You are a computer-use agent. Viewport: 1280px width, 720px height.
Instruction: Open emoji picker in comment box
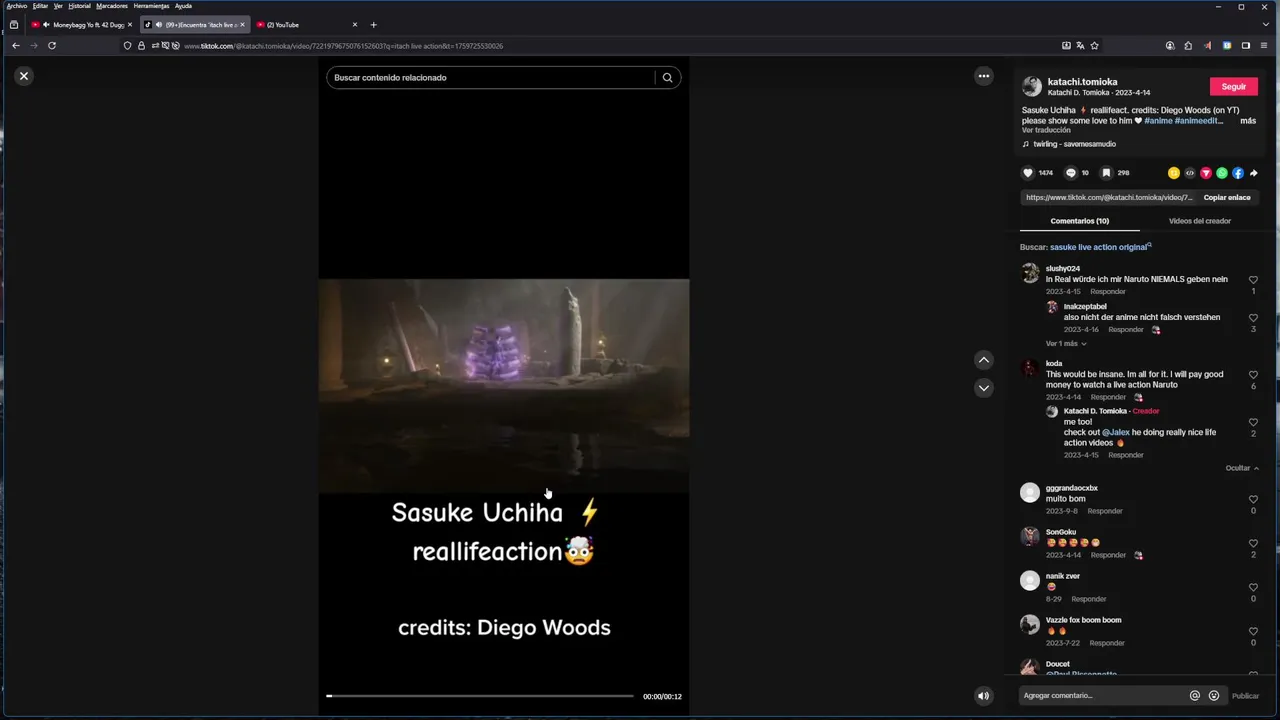[1214, 696]
